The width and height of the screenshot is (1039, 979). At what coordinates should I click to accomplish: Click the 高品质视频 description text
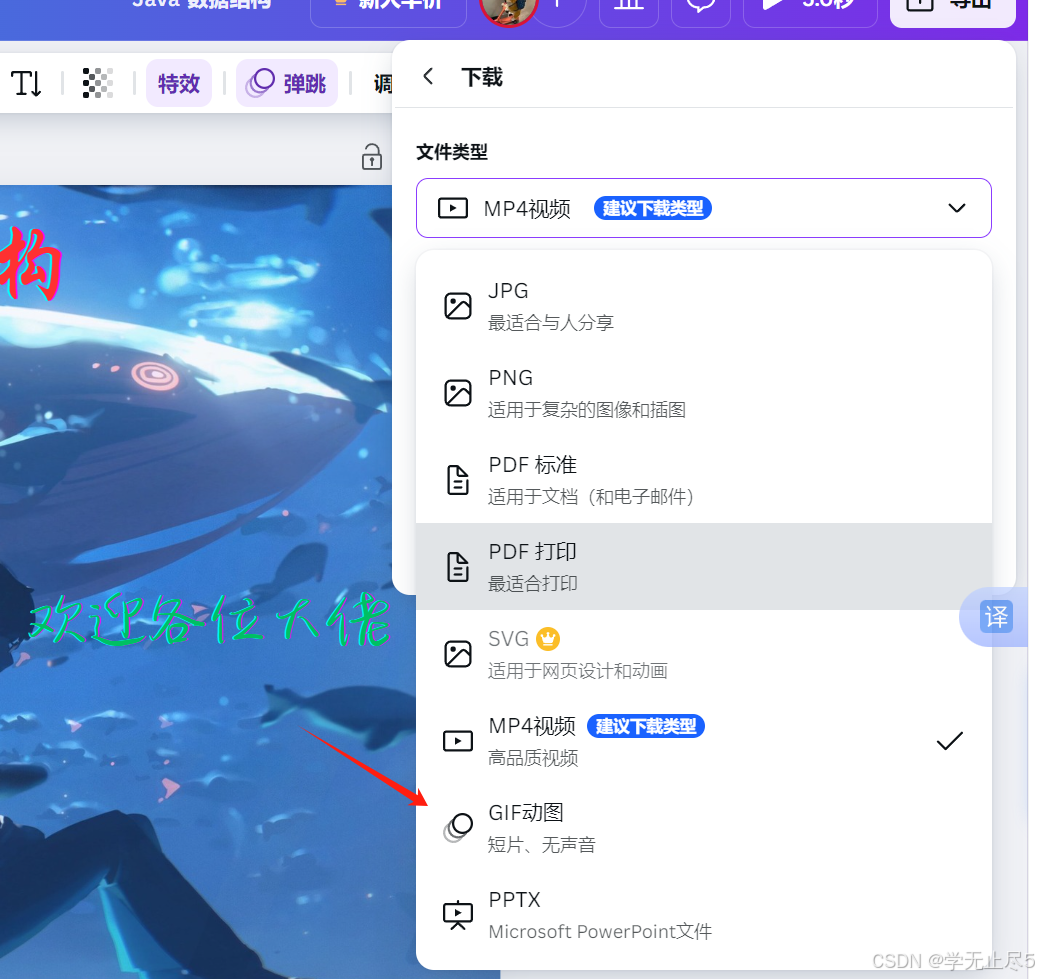click(x=533, y=758)
